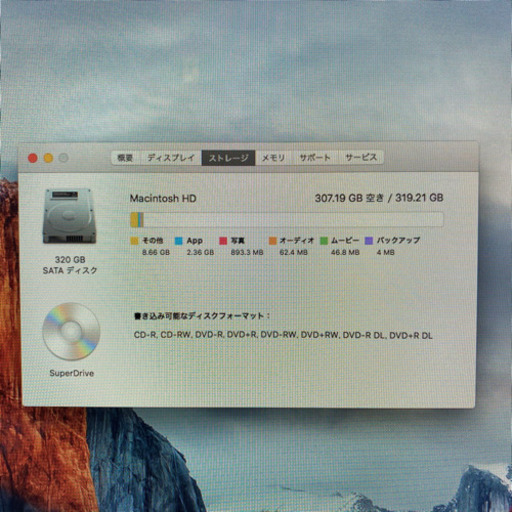Viewport: 512px width, 512px height.
Task: Click the 2.36 GB App value
Action: point(200,252)
